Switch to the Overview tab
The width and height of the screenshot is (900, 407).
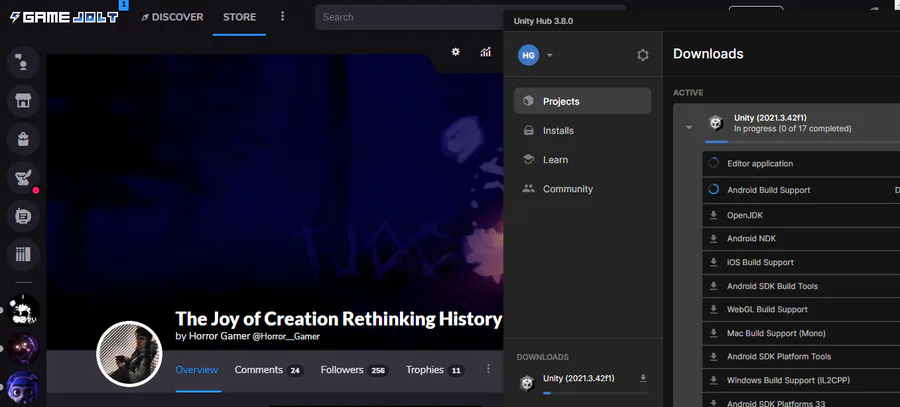click(197, 370)
